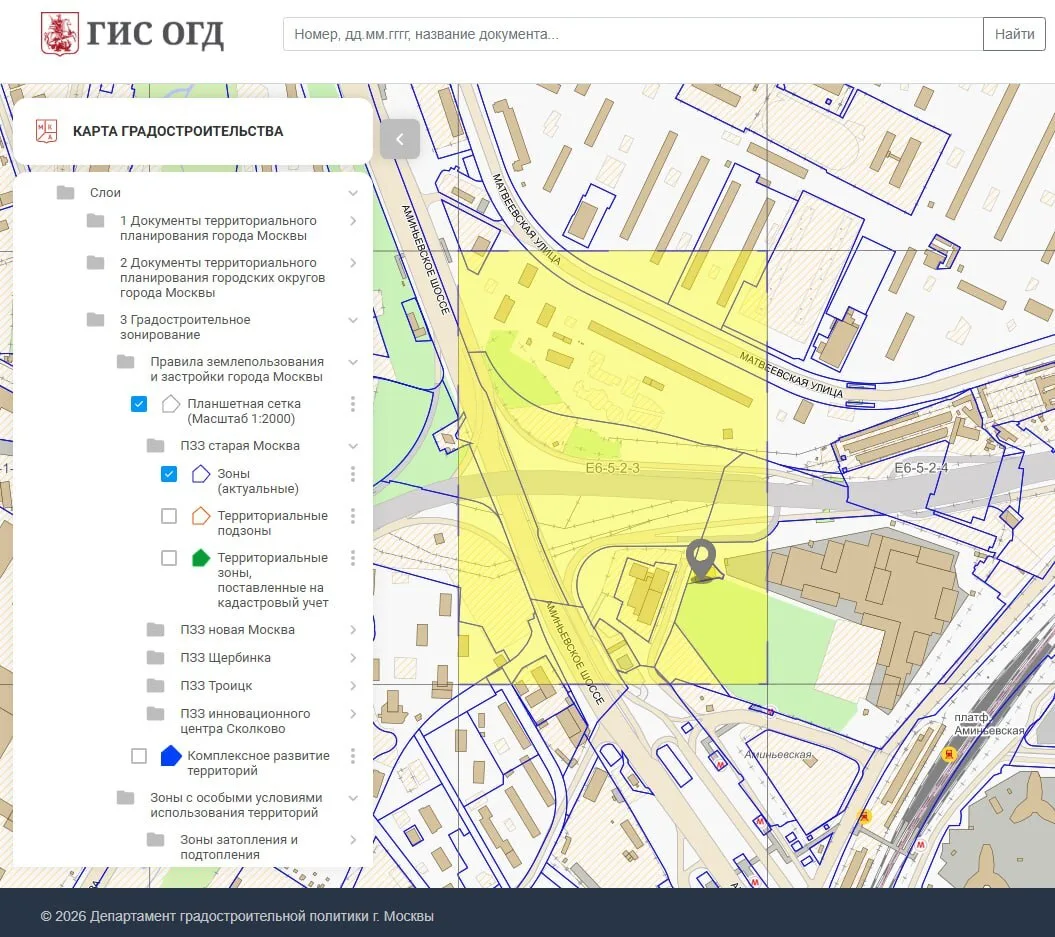
Task: Open options menu for Планшетная сетка layer
Action: [353, 404]
